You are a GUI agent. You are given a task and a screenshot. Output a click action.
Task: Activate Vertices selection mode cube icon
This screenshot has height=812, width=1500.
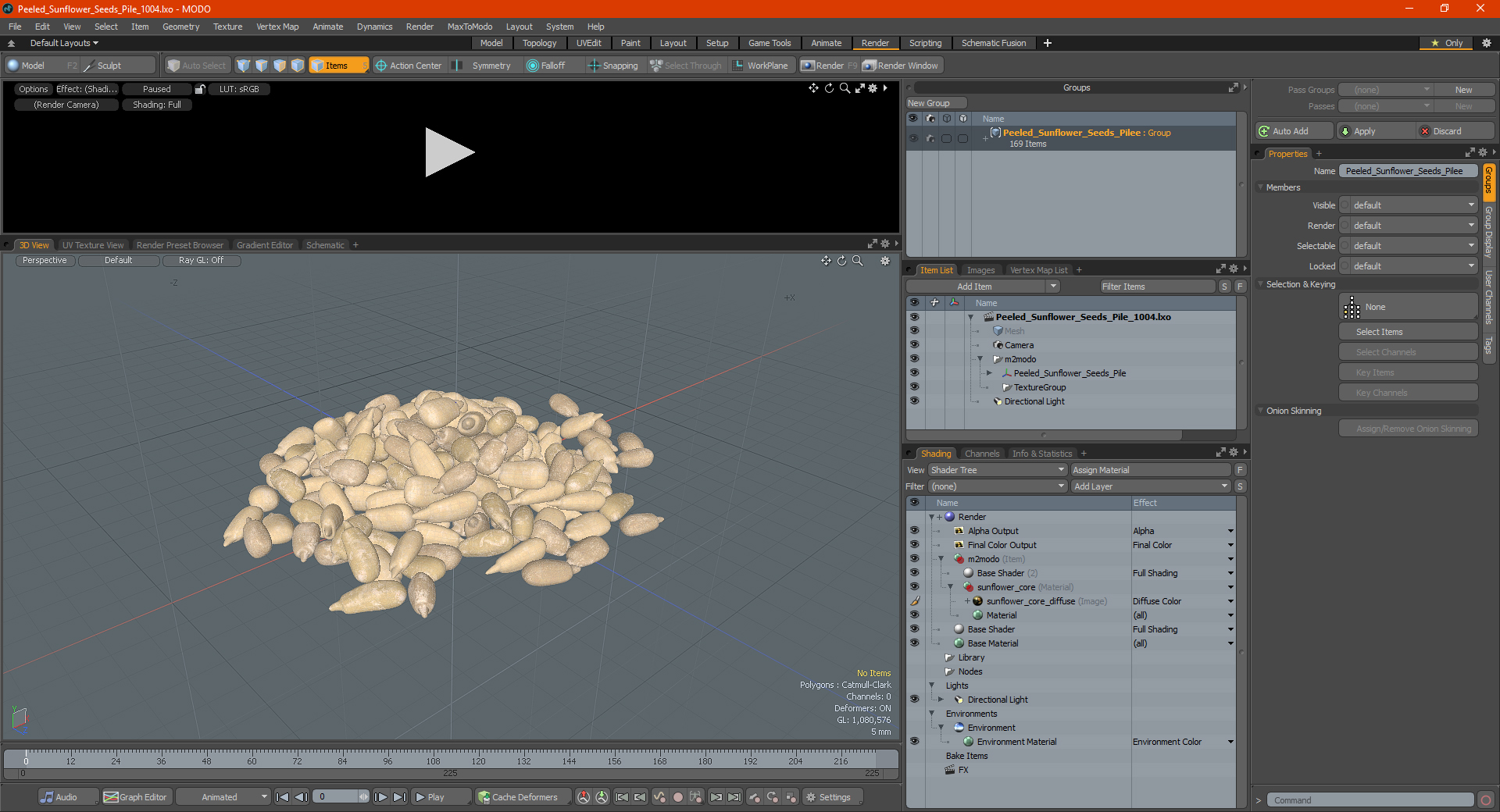pos(244,66)
